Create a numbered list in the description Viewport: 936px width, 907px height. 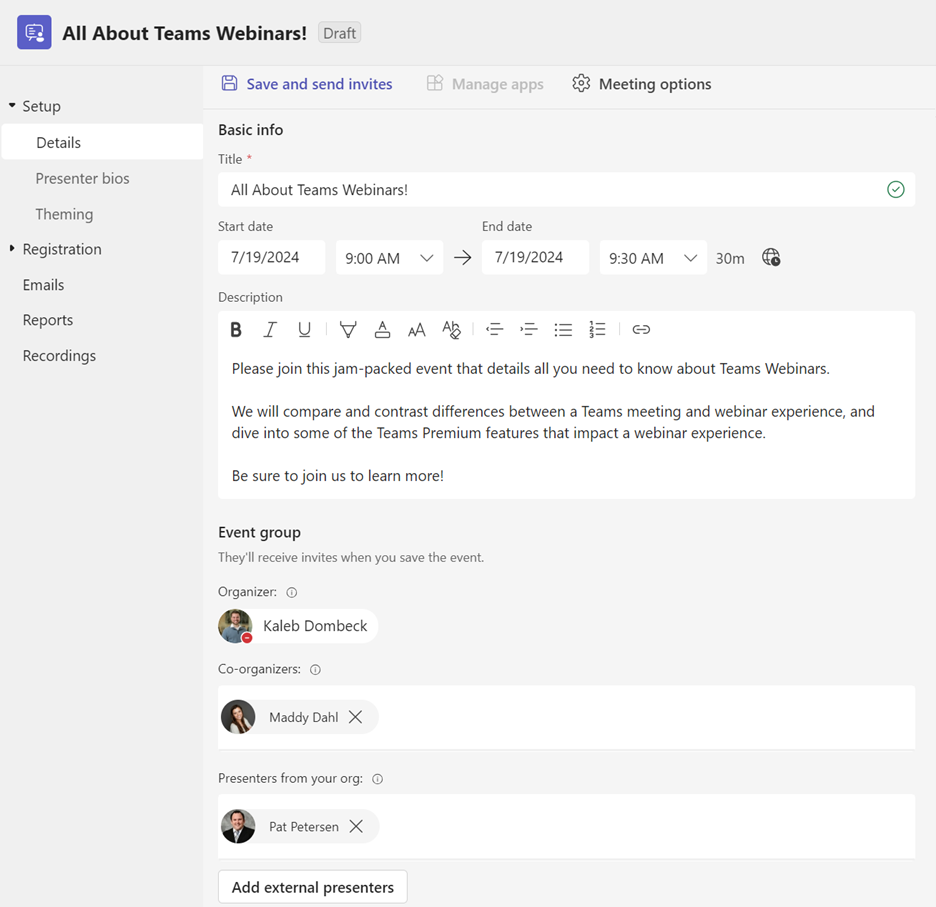596,329
